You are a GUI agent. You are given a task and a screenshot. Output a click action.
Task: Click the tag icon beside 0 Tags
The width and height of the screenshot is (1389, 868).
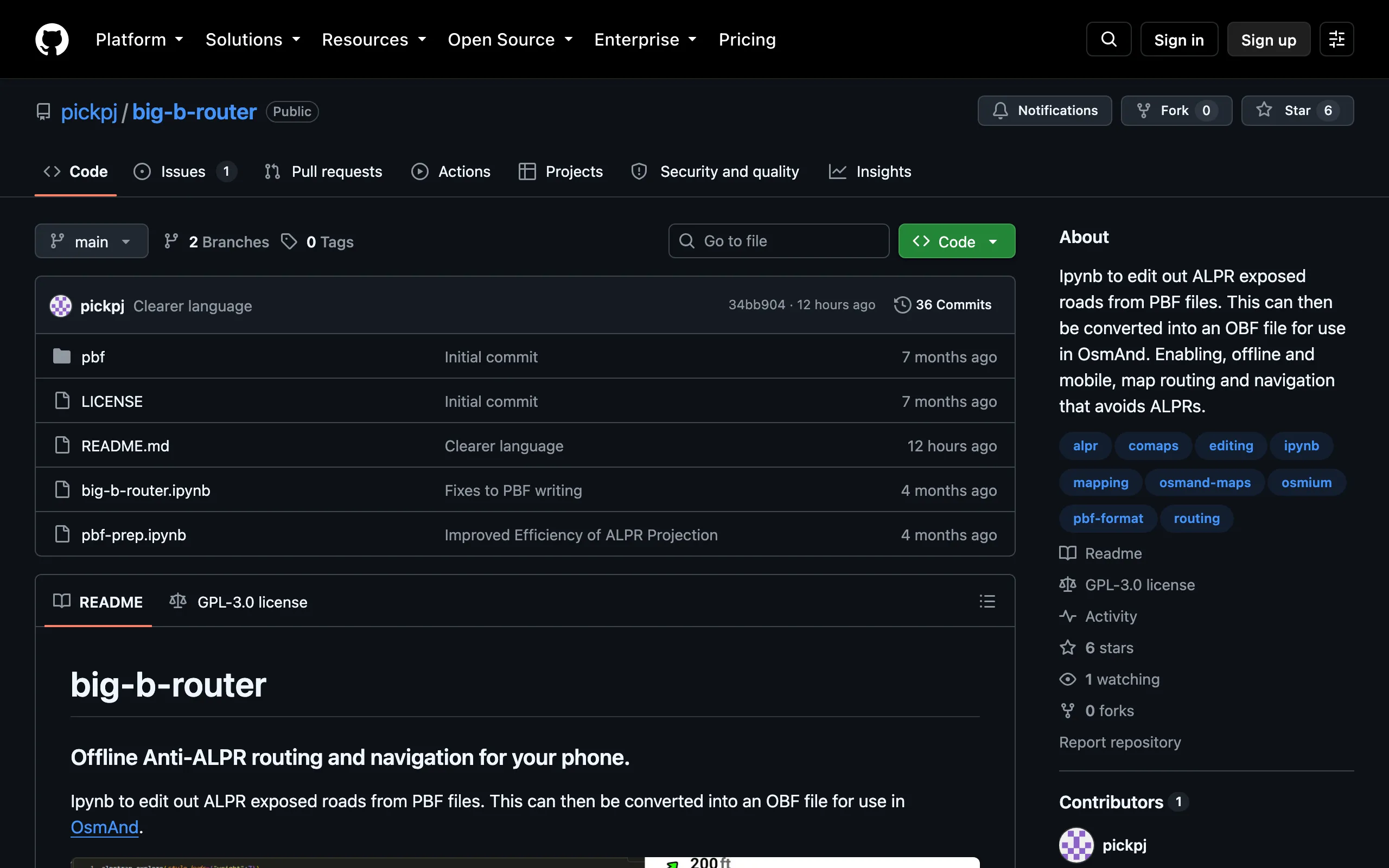289,242
